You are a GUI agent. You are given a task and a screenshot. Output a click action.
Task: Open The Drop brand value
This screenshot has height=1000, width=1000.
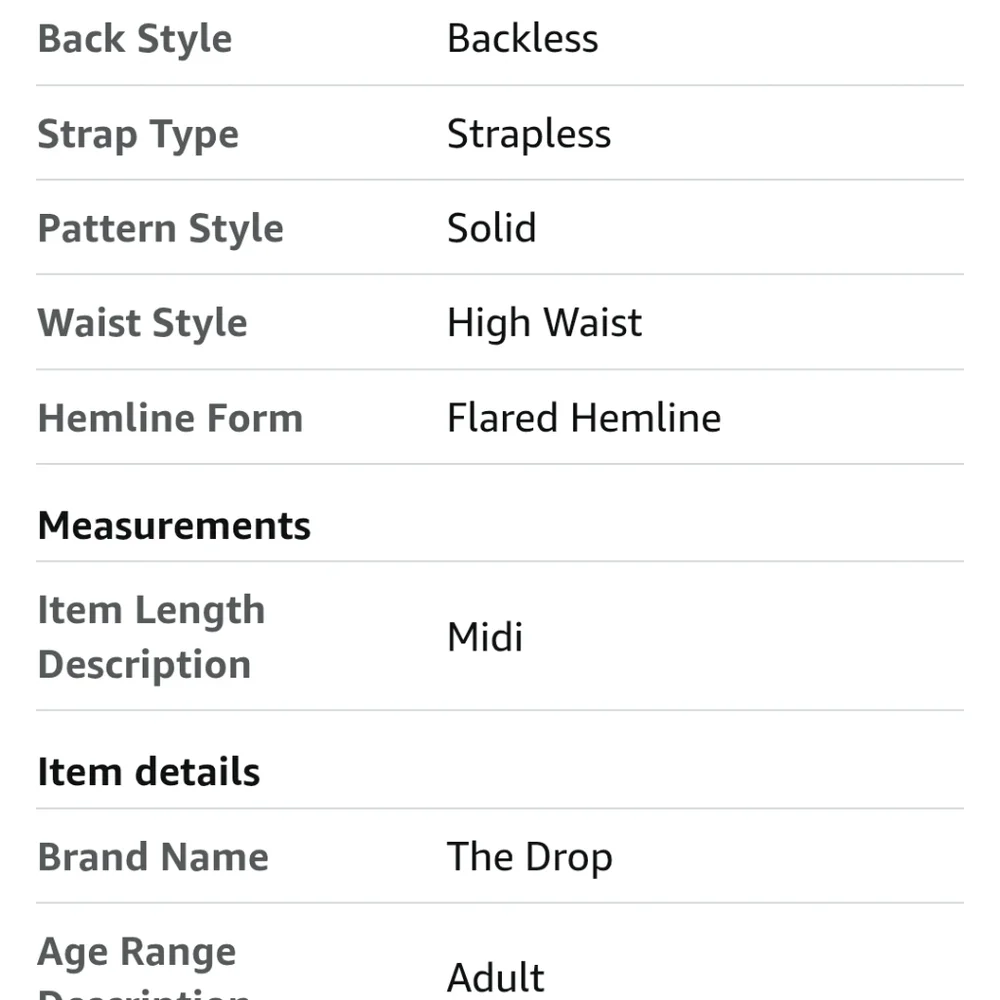tap(529, 857)
